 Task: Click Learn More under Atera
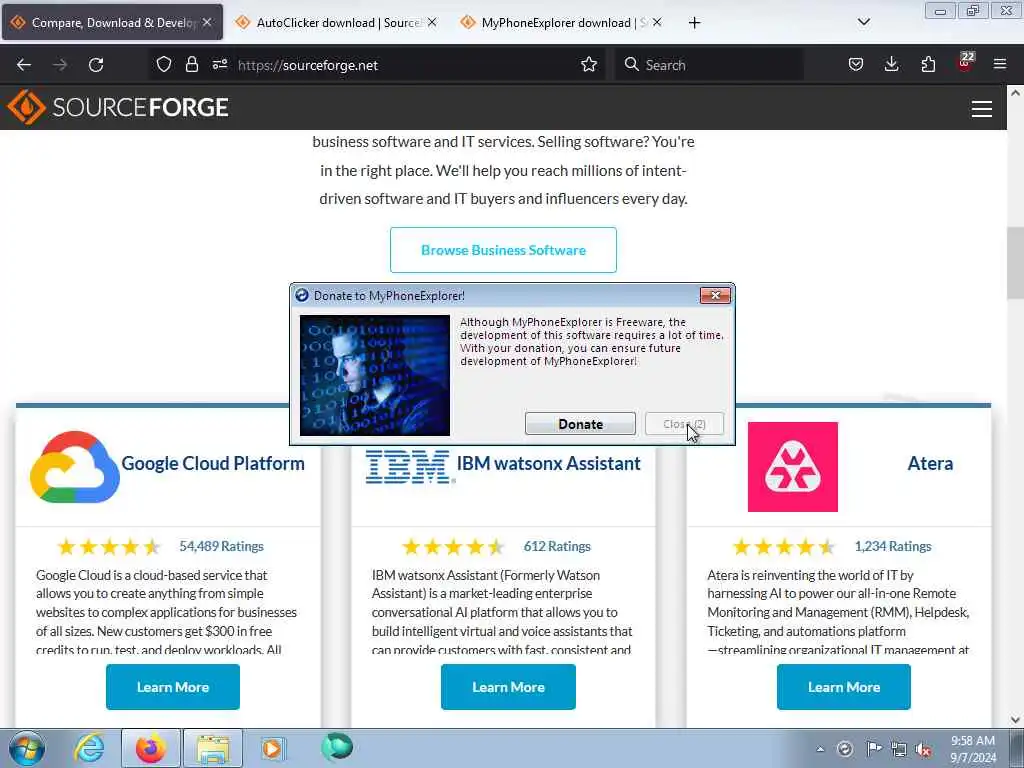click(844, 687)
